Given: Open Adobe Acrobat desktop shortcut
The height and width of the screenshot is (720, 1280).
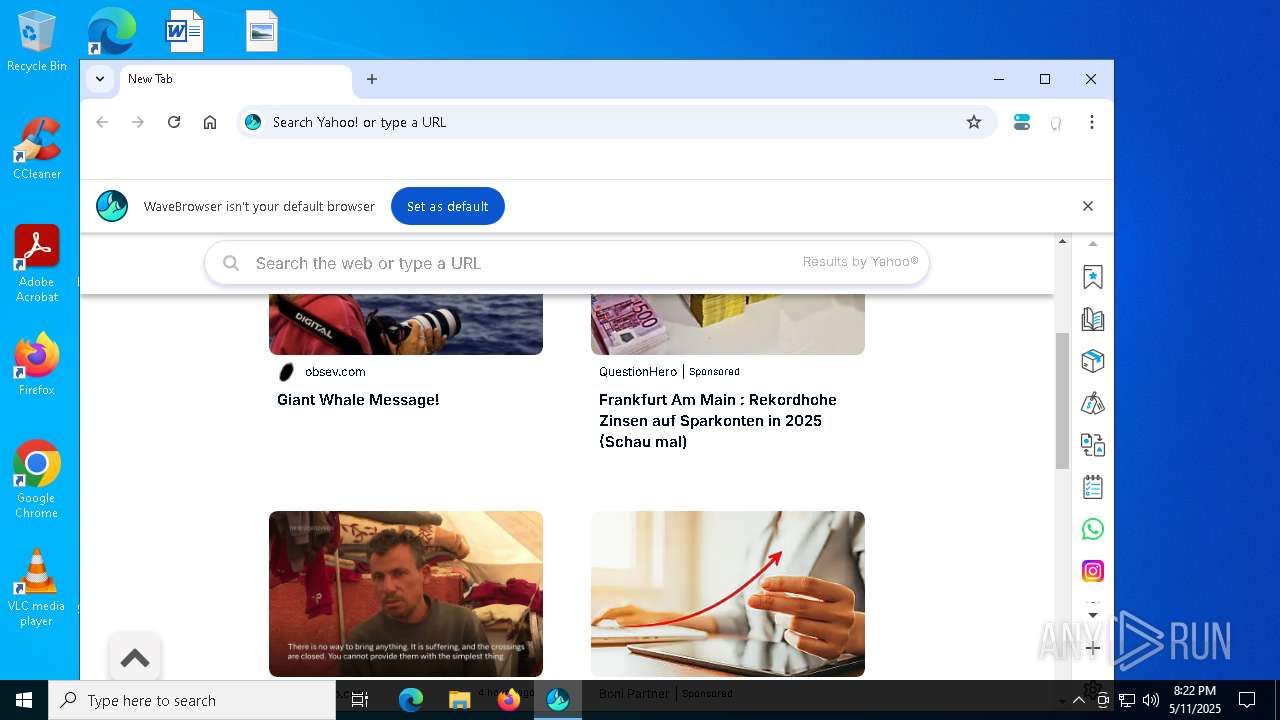Looking at the screenshot, I should tap(37, 264).
